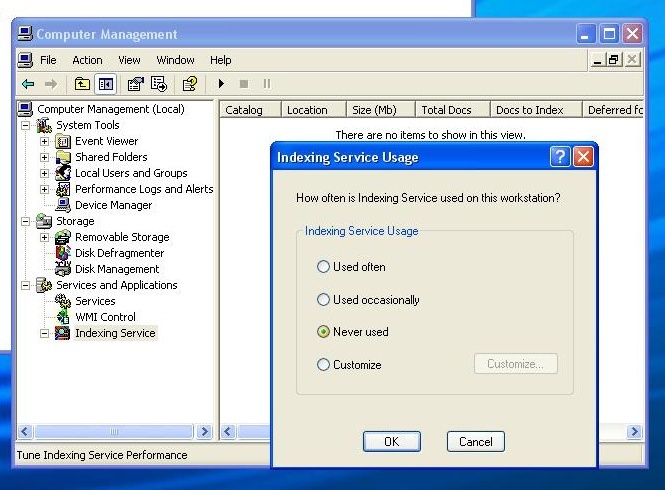Expand Local Users and Groups node
Image resolution: width=665 pixels, height=490 pixels.
[45, 174]
